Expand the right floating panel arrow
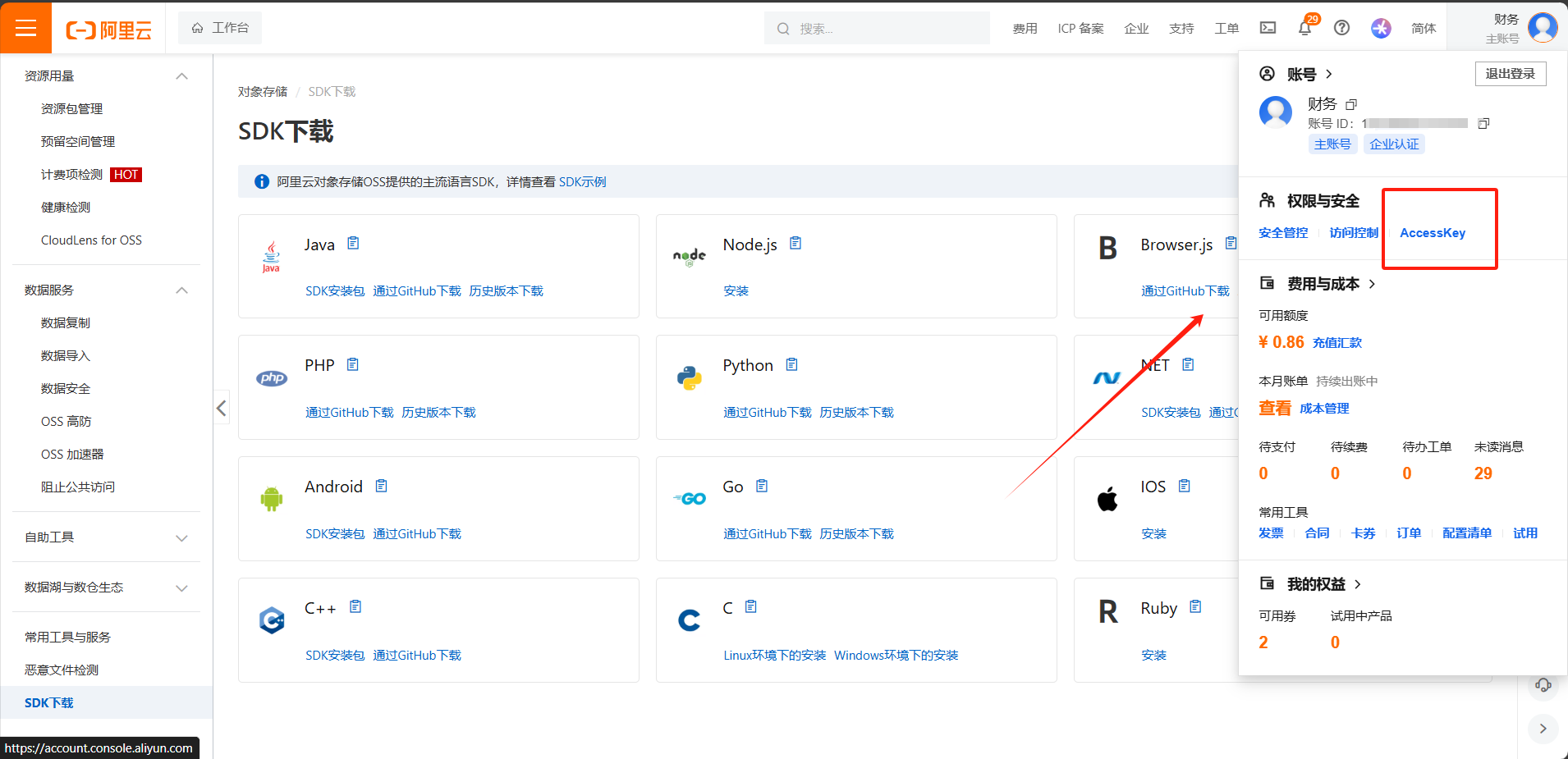Viewport: 1568px width, 759px height. click(x=1543, y=729)
